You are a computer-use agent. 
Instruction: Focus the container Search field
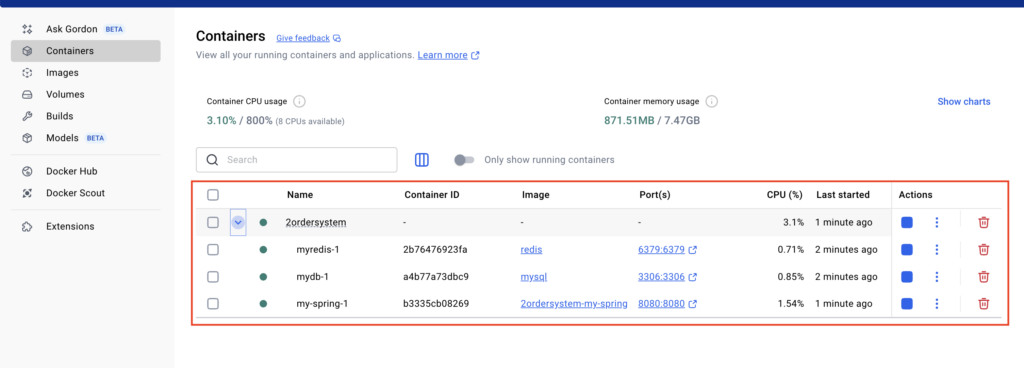point(296,160)
